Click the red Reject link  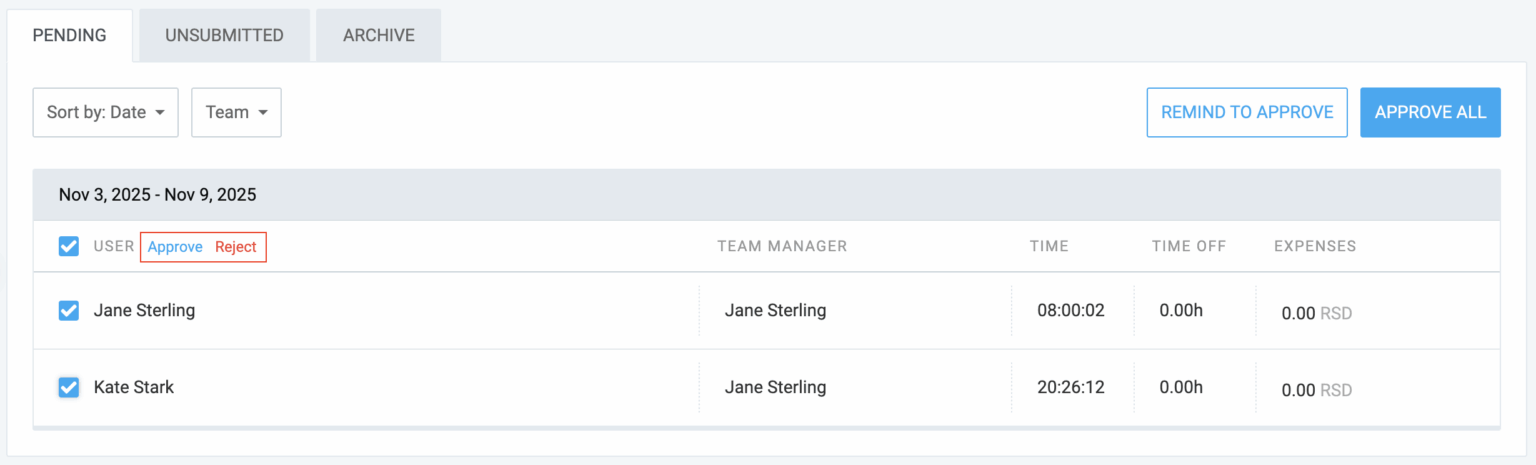tap(236, 247)
